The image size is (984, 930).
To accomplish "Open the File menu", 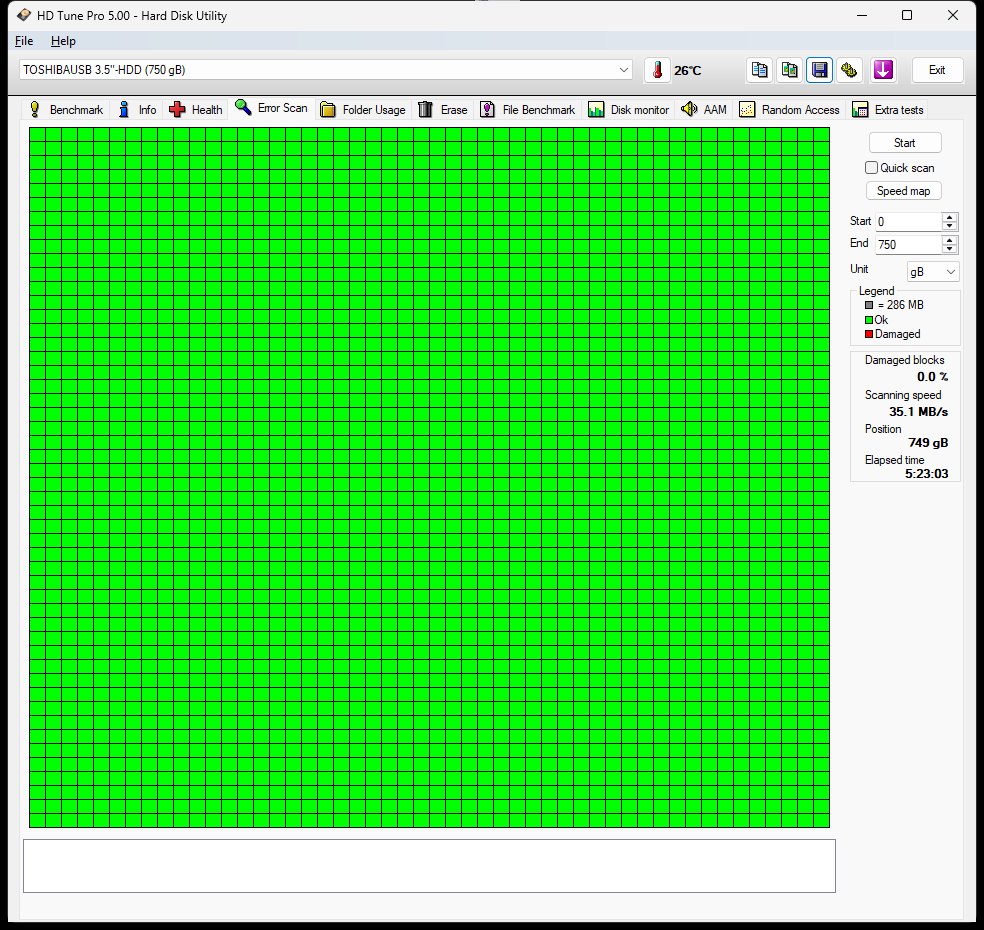I will pos(24,41).
